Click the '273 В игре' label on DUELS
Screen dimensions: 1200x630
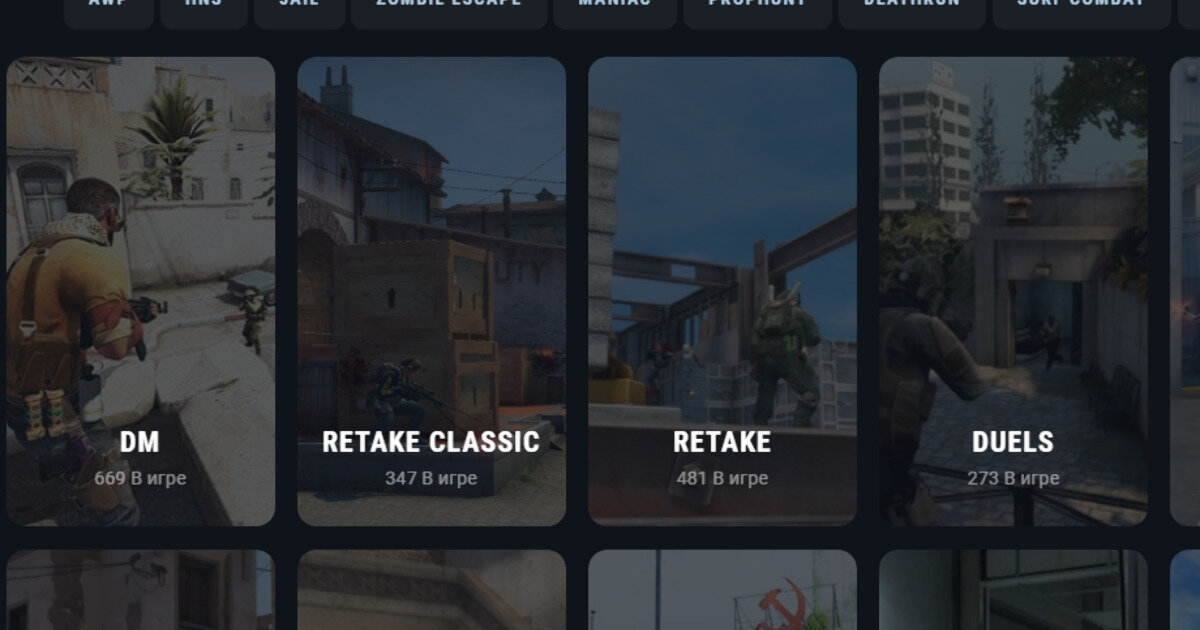pyautogui.click(x=1013, y=478)
